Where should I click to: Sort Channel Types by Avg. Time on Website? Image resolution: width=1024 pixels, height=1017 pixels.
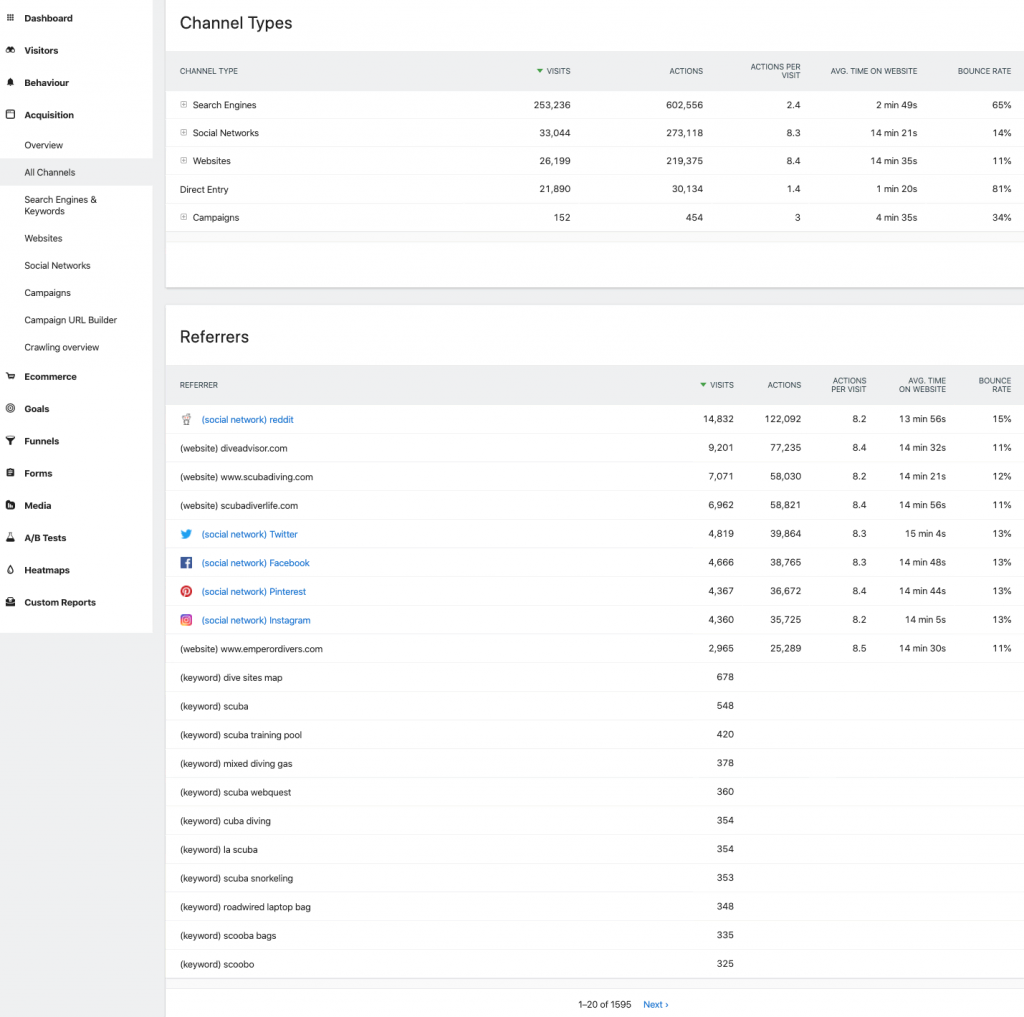[x=874, y=71]
